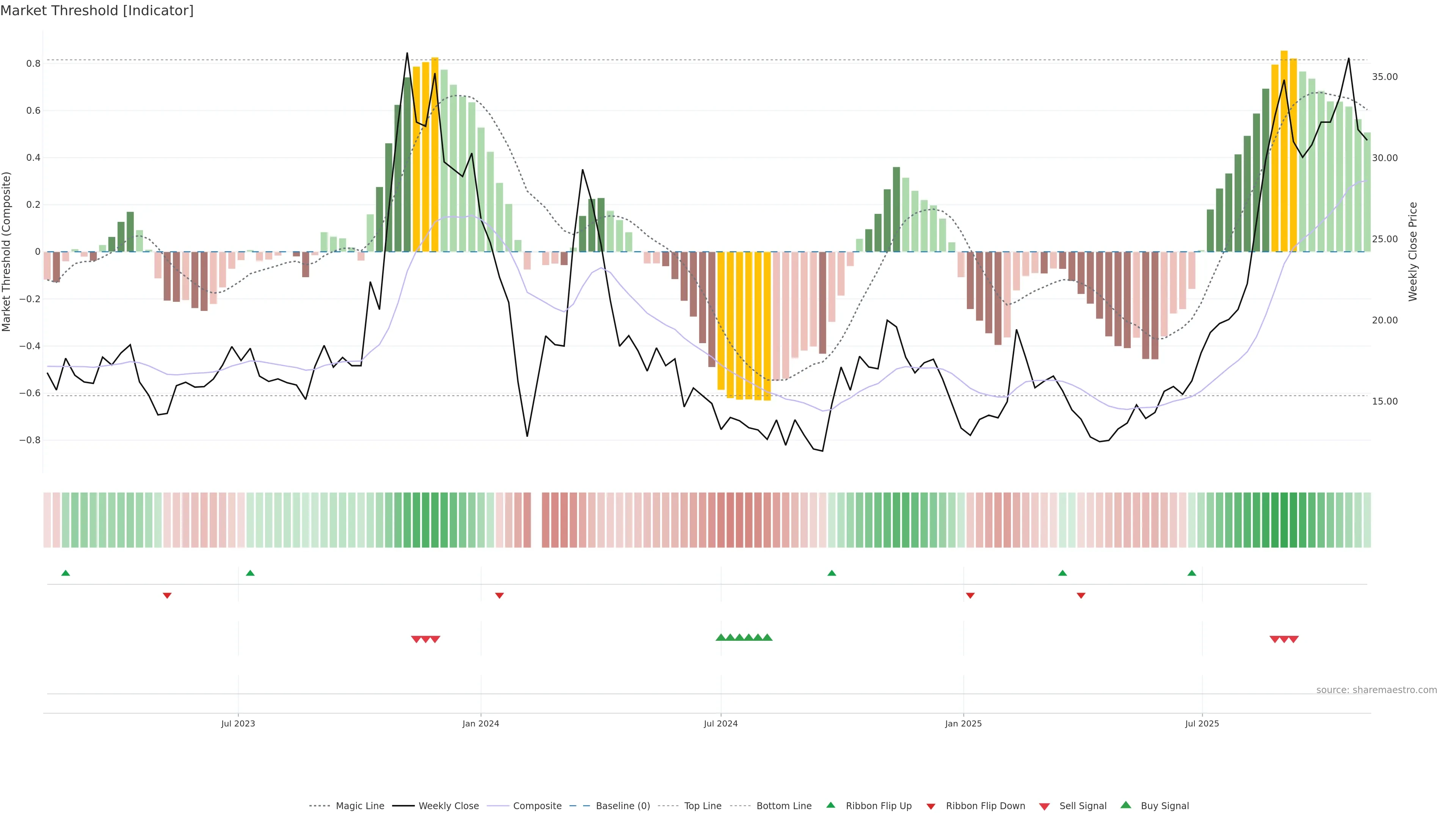Image resolution: width=1456 pixels, height=819 pixels.
Task: Click the Buy Signal legend triangle icon
Action: tap(1125, 805)
